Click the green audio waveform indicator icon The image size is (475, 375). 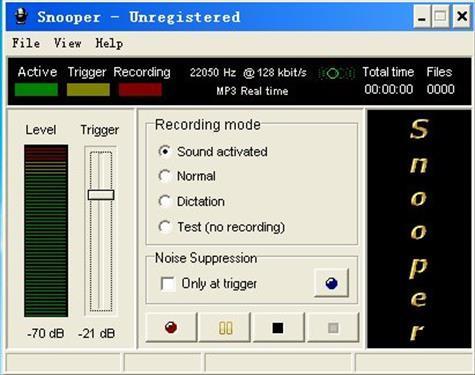pyautogui.click(x=336, y=73)
